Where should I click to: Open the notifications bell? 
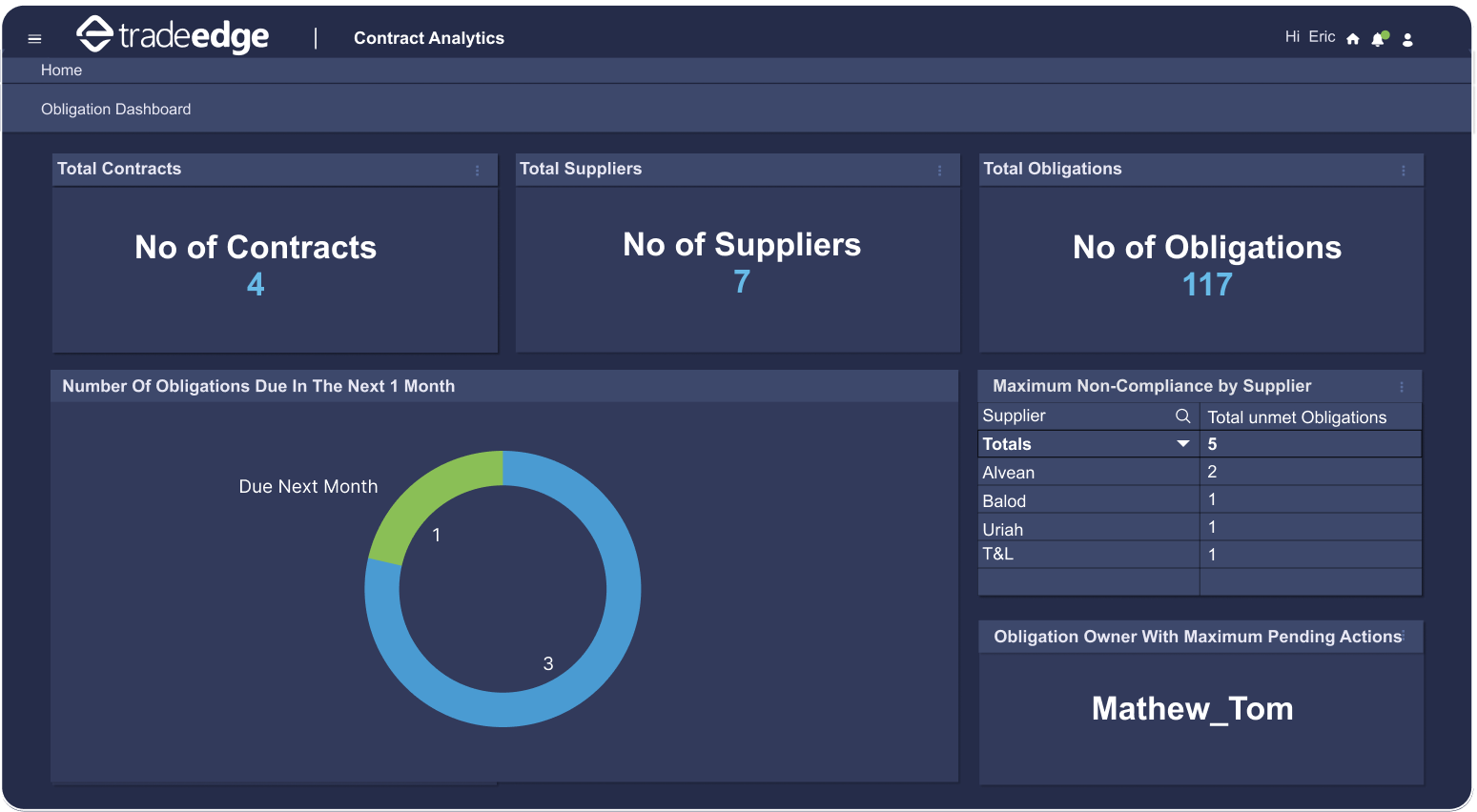pyautogui.click(x=1378, y=39)
